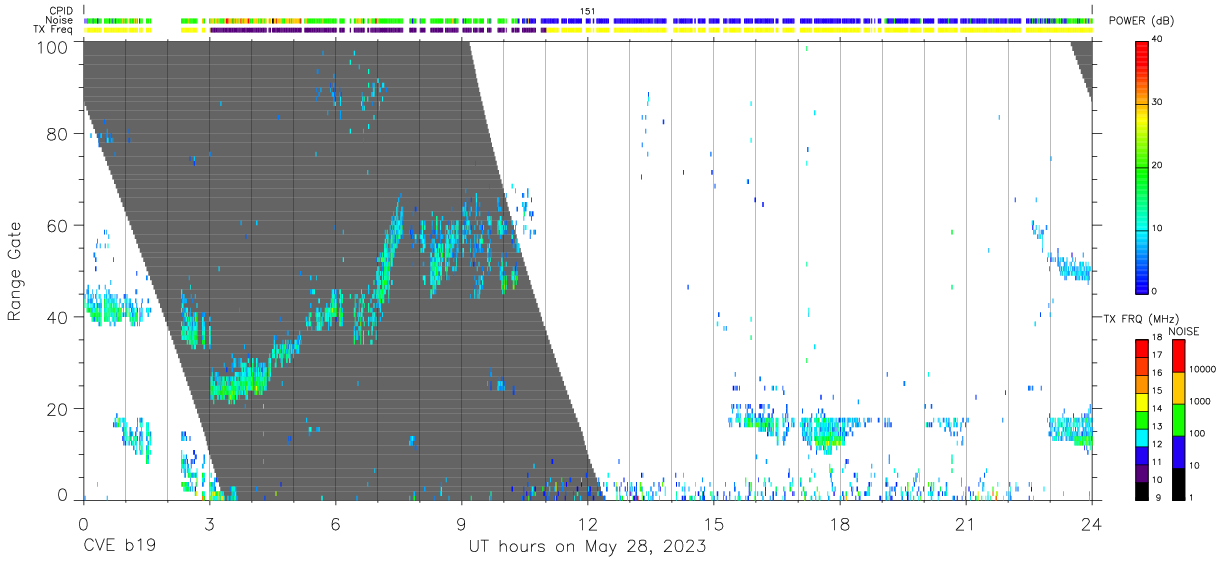Click the CVE b19 radar beam label

pos(119,547)
